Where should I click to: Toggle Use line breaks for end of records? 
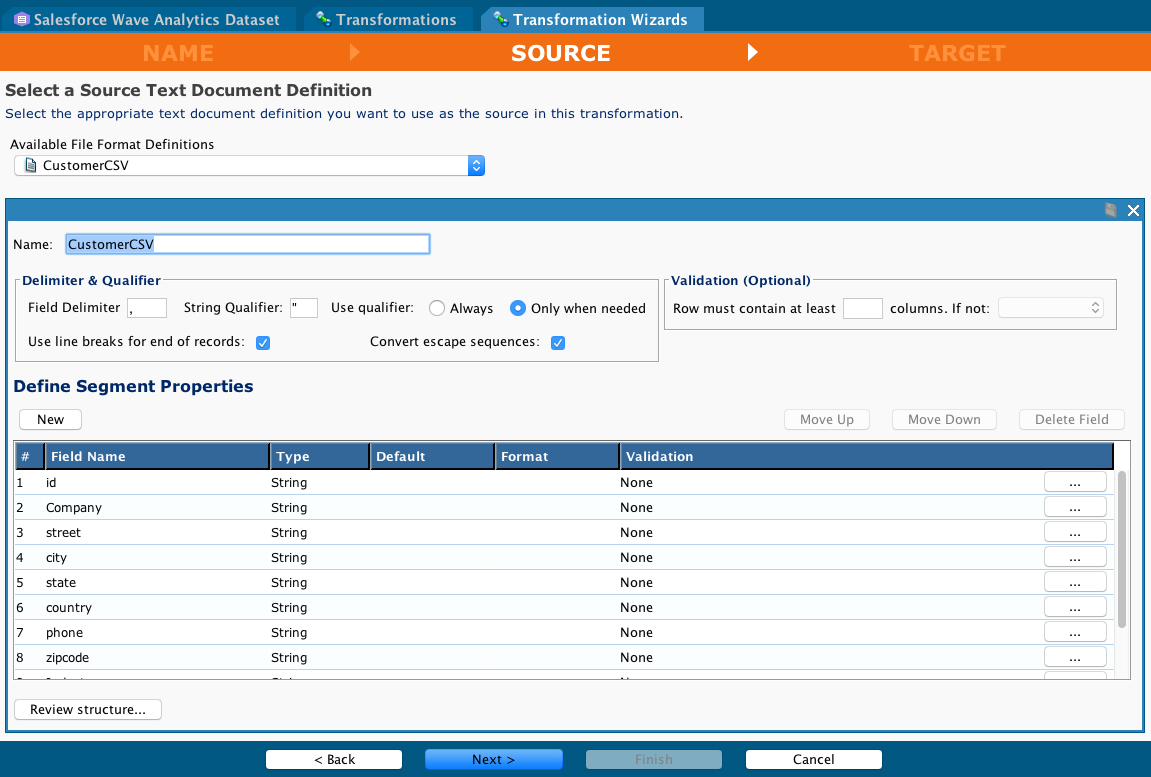(x=263, y=342)
